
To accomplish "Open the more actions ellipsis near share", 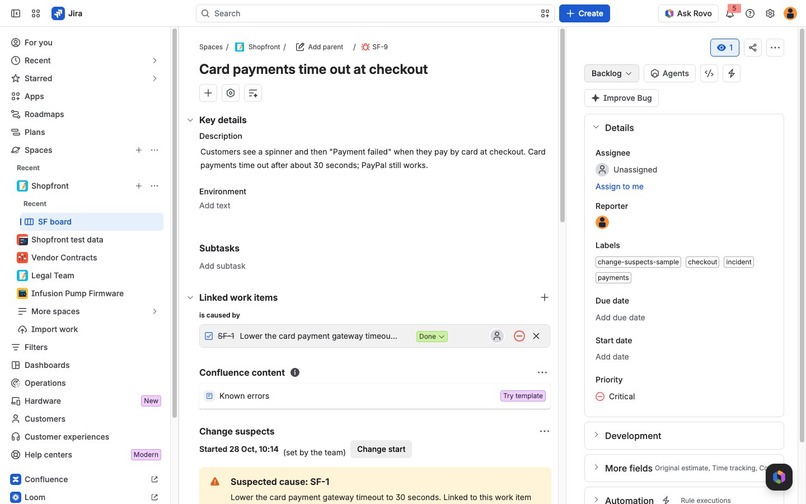I will tap(775, 48).
